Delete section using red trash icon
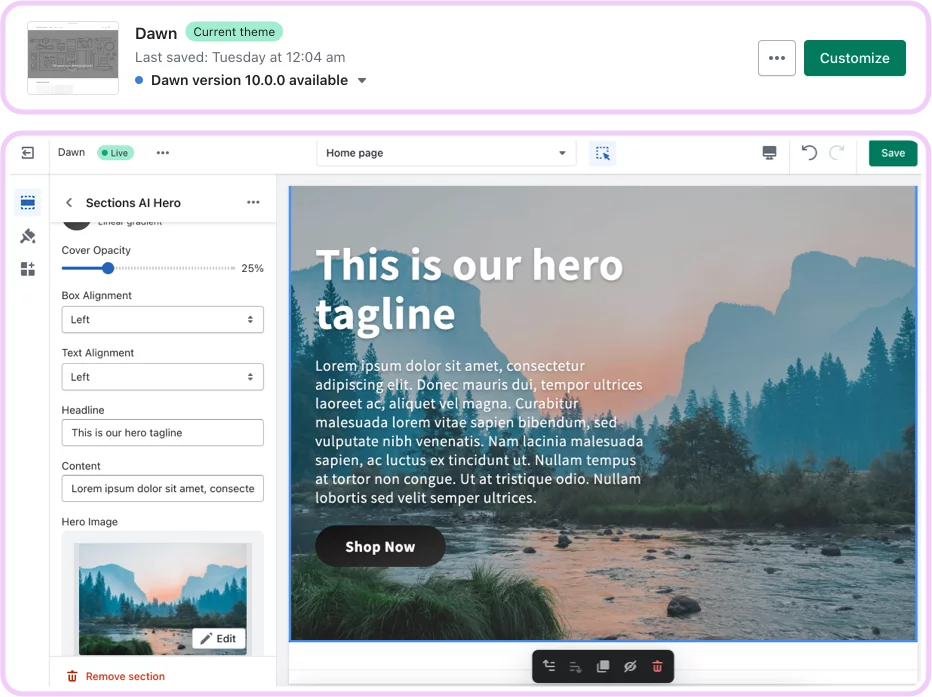The image size is (932, 697). [x=657, y=666]
